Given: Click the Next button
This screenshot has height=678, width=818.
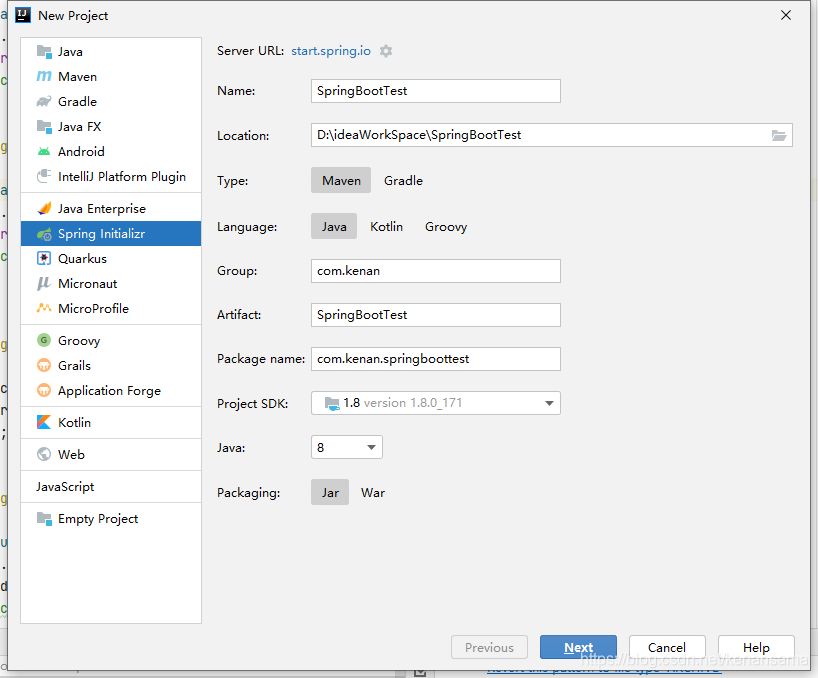Looking at the screenshot, I should (x=579, y=647).
